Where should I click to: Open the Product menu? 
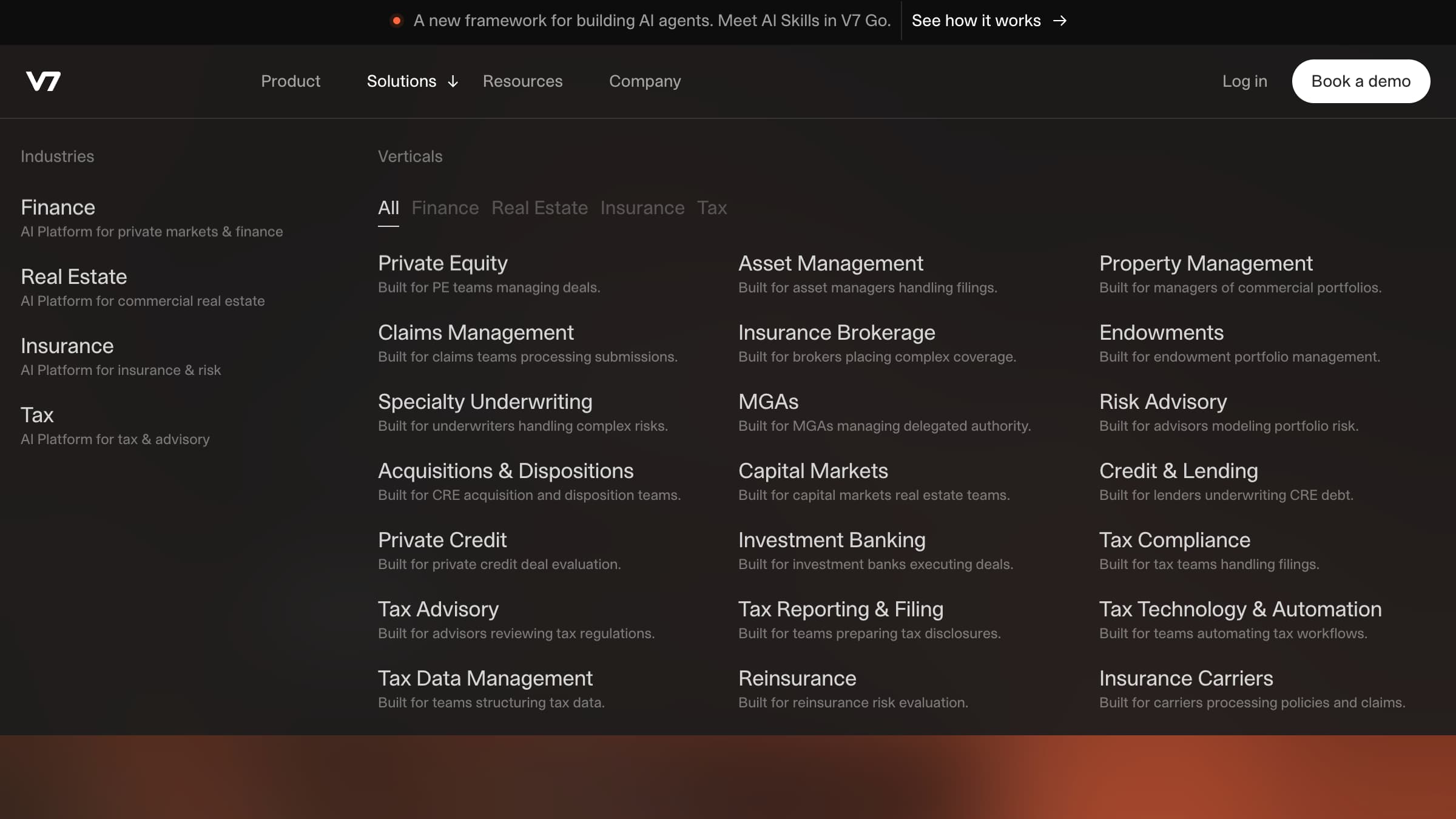point(290,81)
